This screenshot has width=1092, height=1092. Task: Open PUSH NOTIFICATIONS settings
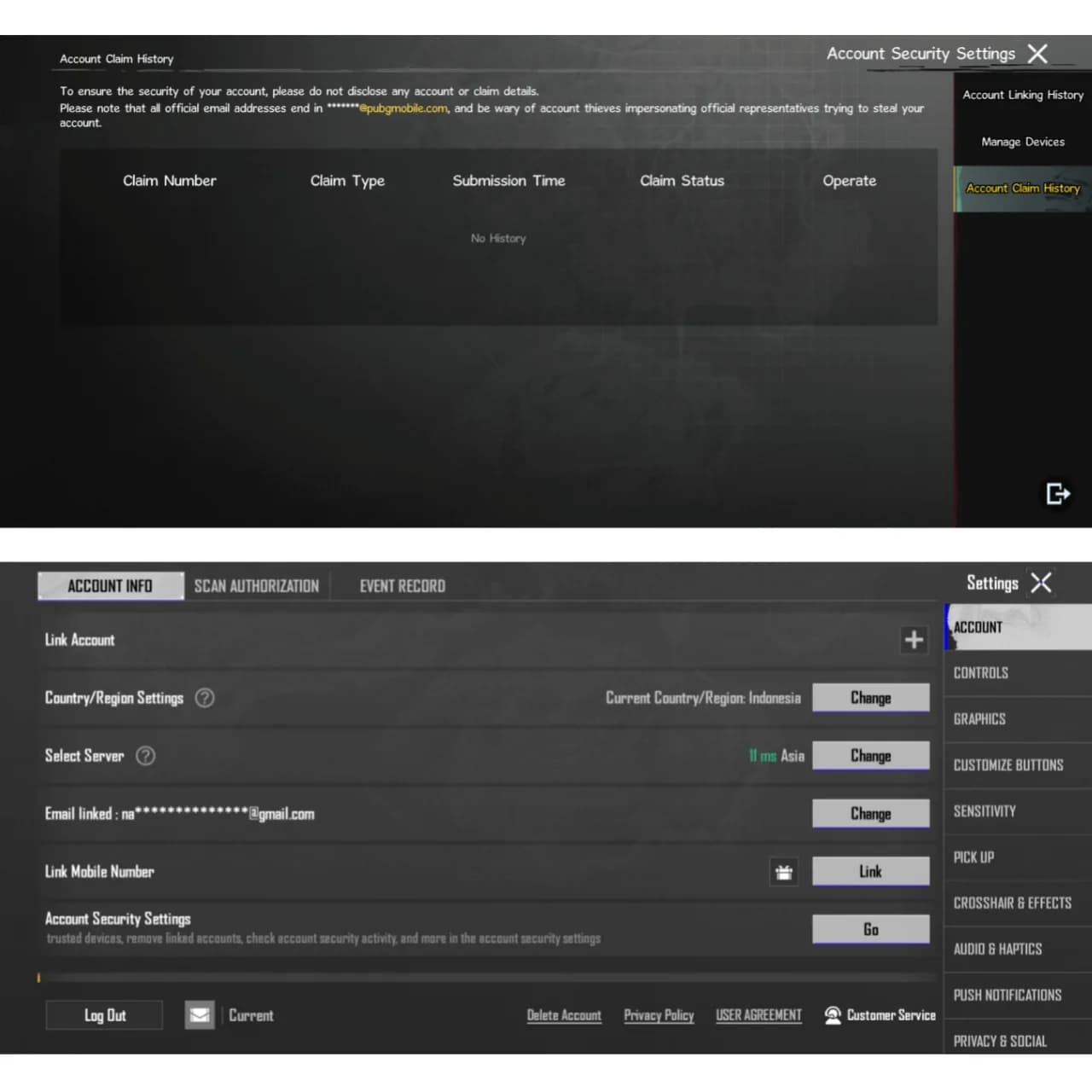(1018, 996)
